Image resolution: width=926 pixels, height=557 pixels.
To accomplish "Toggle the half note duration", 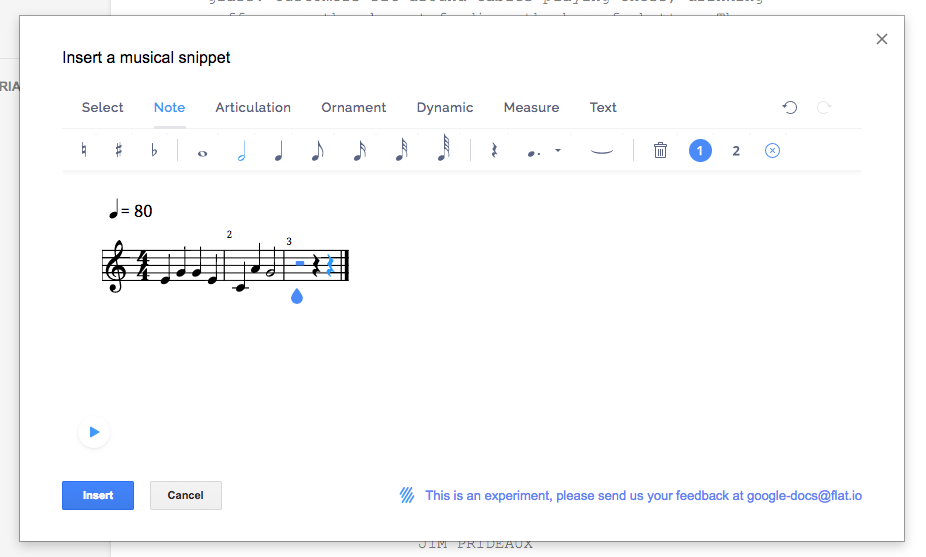I will 241,151.
